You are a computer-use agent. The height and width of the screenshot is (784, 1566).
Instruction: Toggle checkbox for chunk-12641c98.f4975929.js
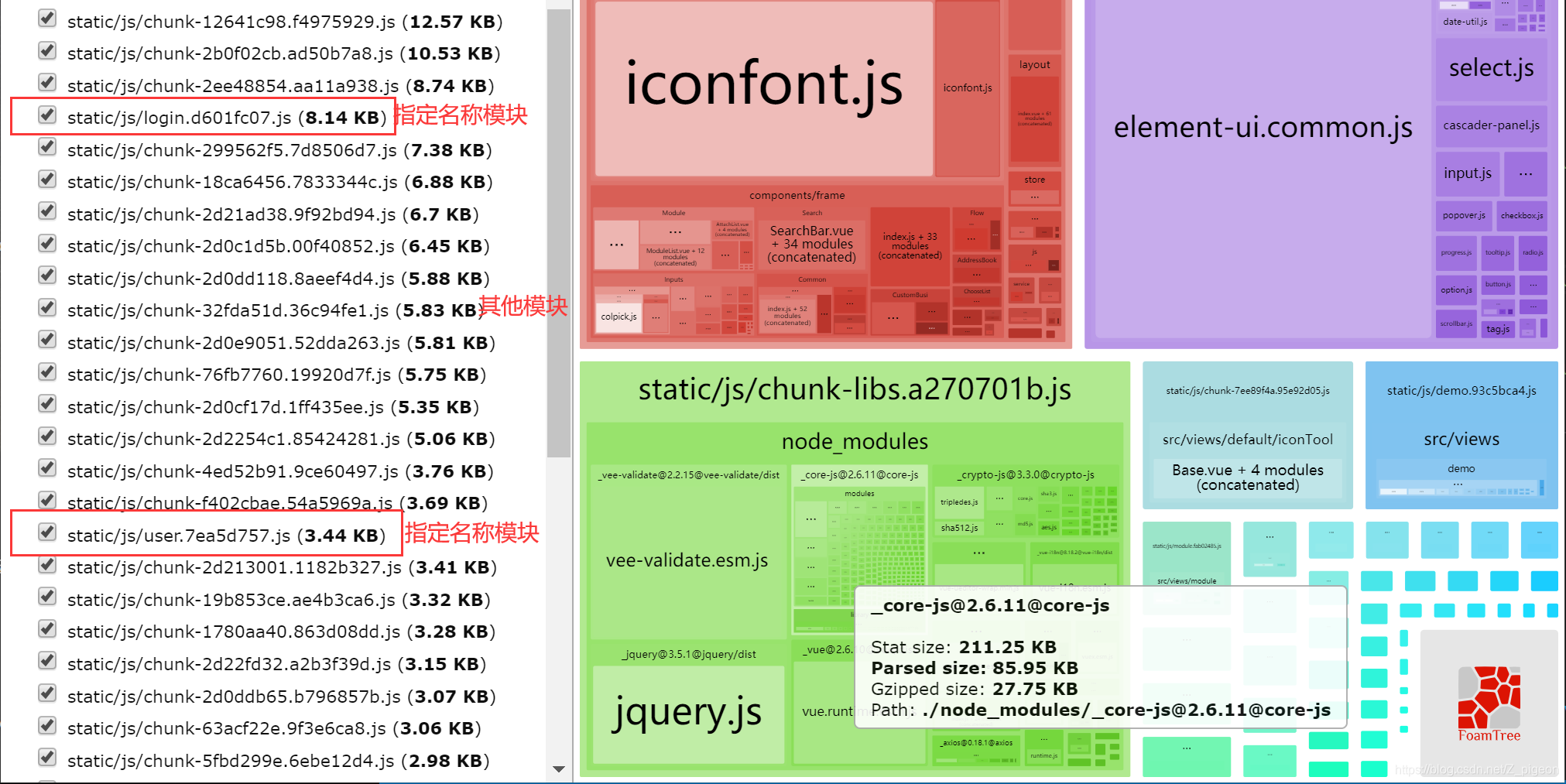(47, 19)
